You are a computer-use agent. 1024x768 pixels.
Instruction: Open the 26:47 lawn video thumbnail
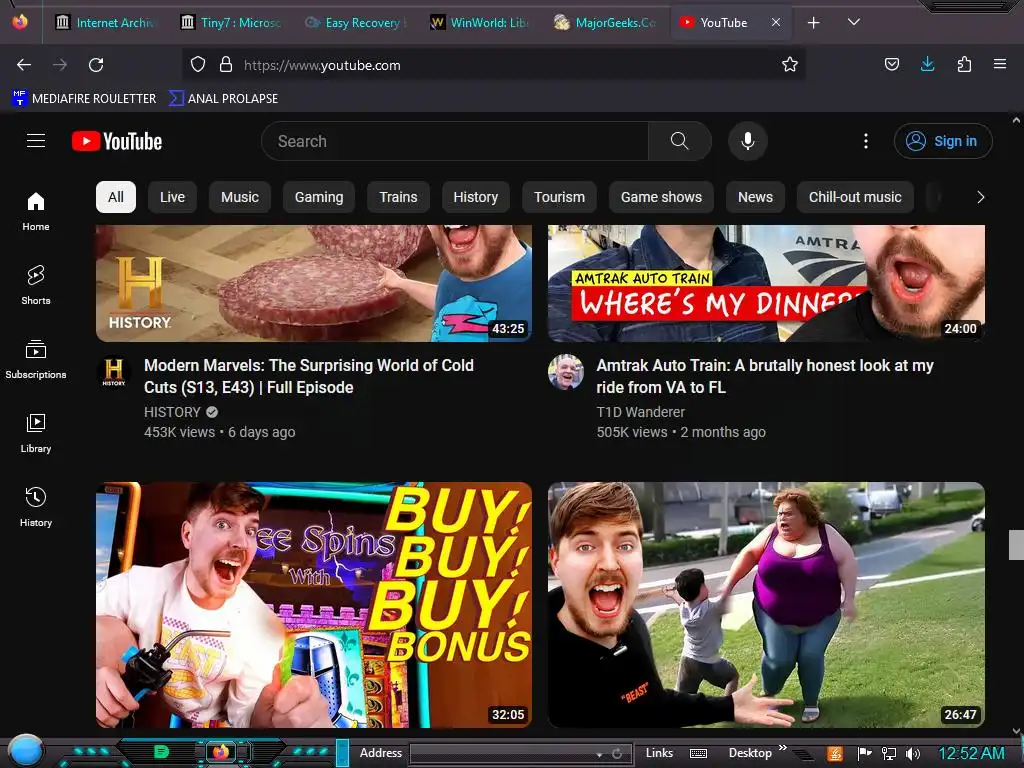[x=766, y=605]
